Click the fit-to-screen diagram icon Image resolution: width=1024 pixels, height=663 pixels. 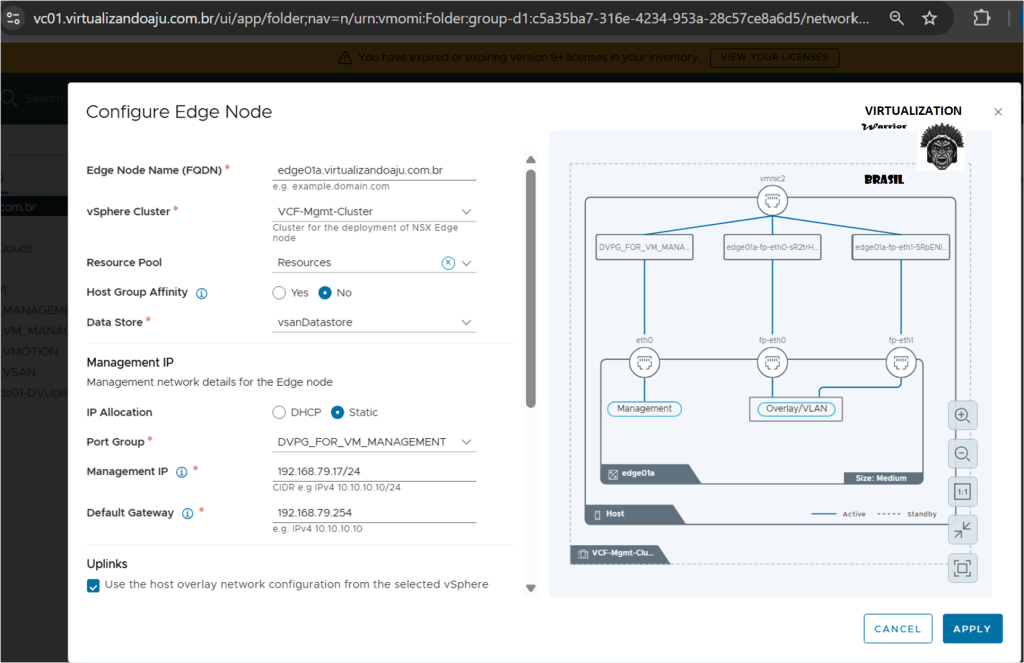click(962, 568)
